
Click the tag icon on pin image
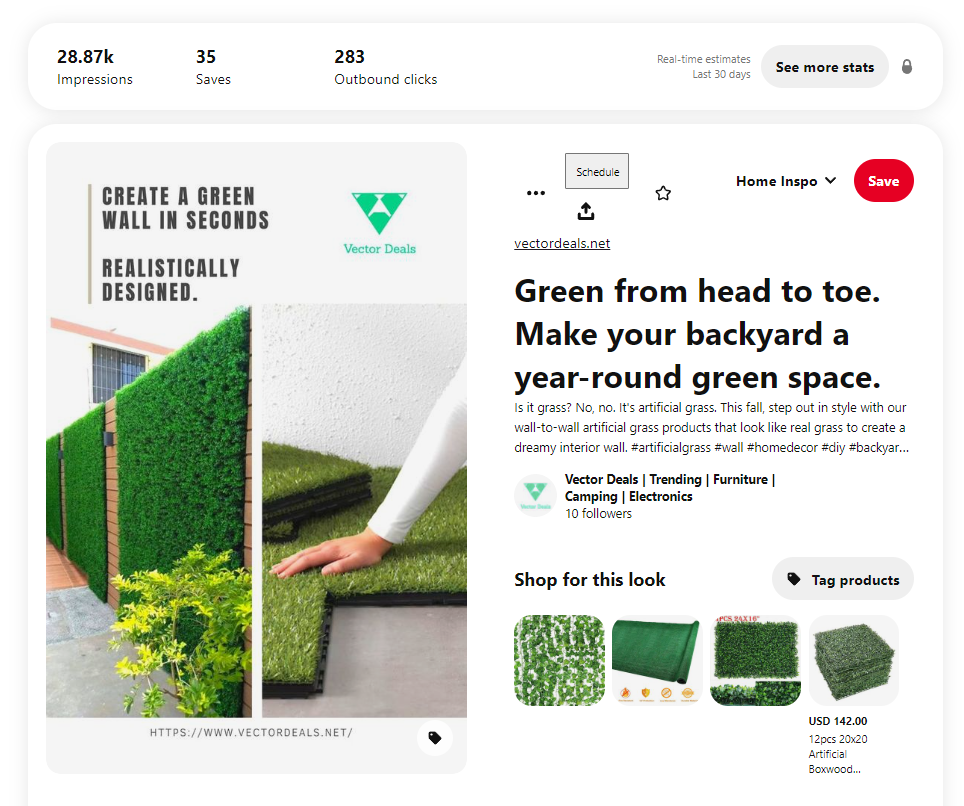coord(435,738)
